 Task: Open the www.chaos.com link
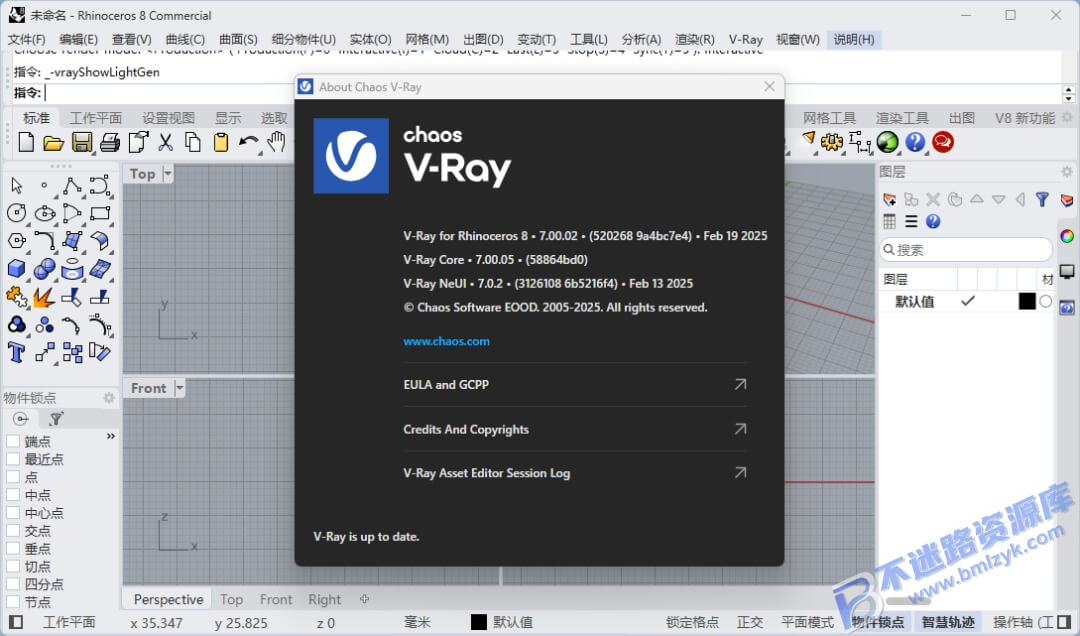[446, 341]
